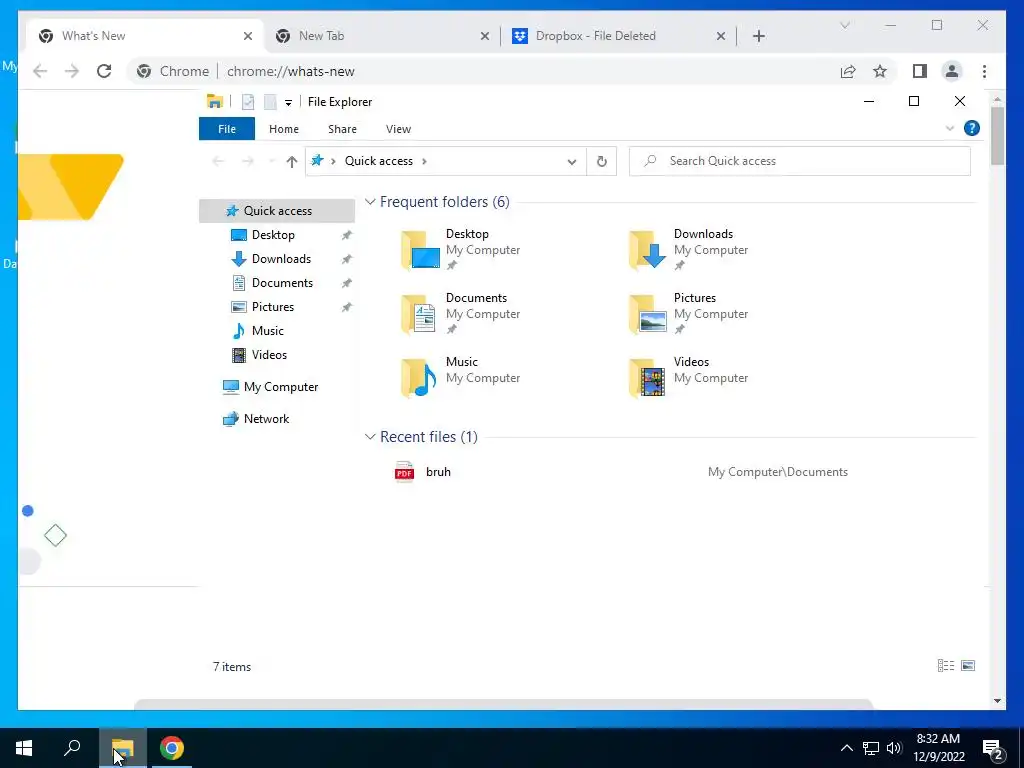Viewport: 1024px width, 768px height.
Task: Switch to the What's New Chrome tab
Action: (x=145, y=36)
